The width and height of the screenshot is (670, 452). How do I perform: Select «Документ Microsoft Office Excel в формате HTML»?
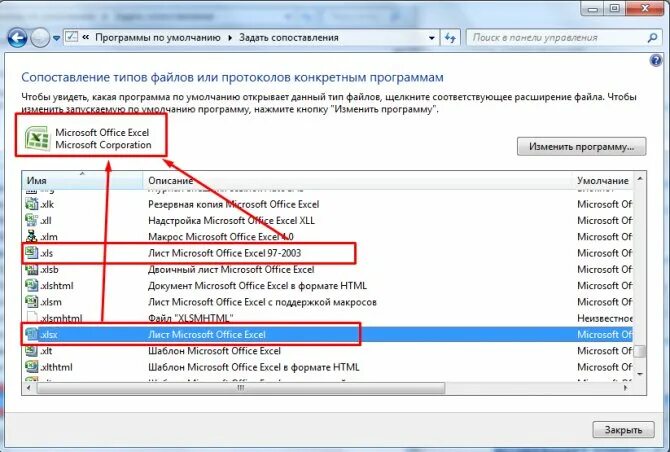coord(257,285)
